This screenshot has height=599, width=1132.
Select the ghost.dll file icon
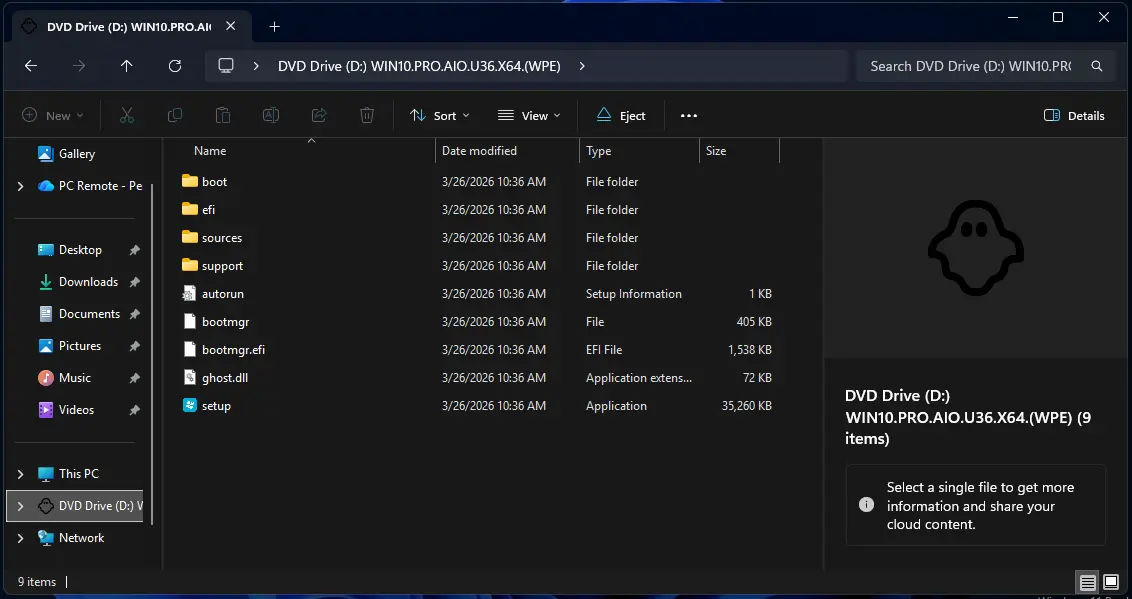click(x=190, y=377)
